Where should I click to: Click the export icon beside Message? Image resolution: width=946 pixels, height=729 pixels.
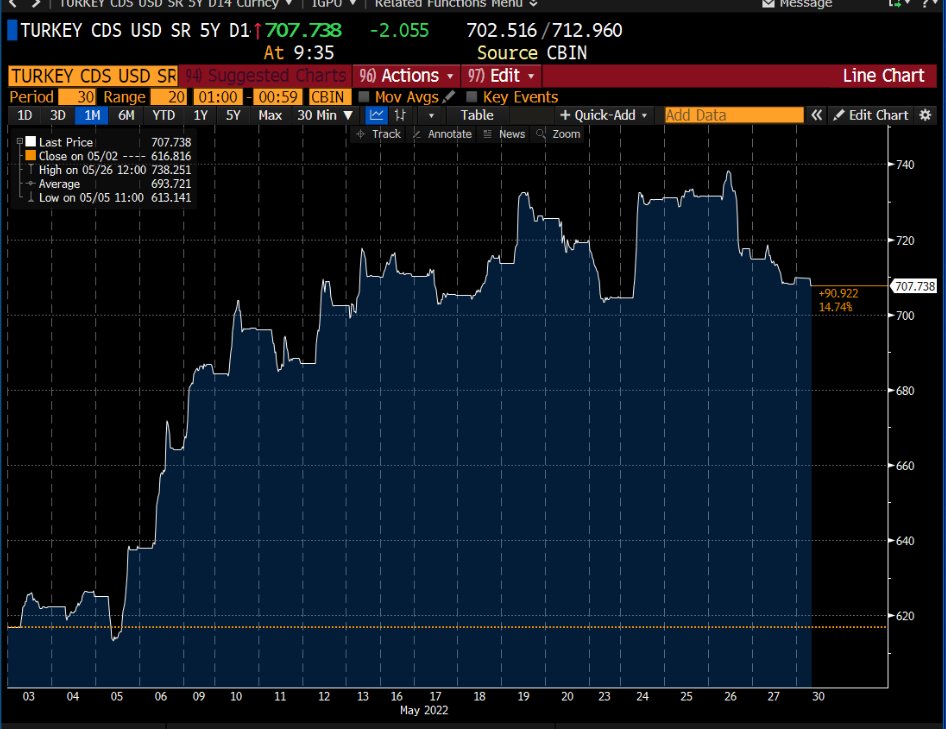[x=897, y=4]
